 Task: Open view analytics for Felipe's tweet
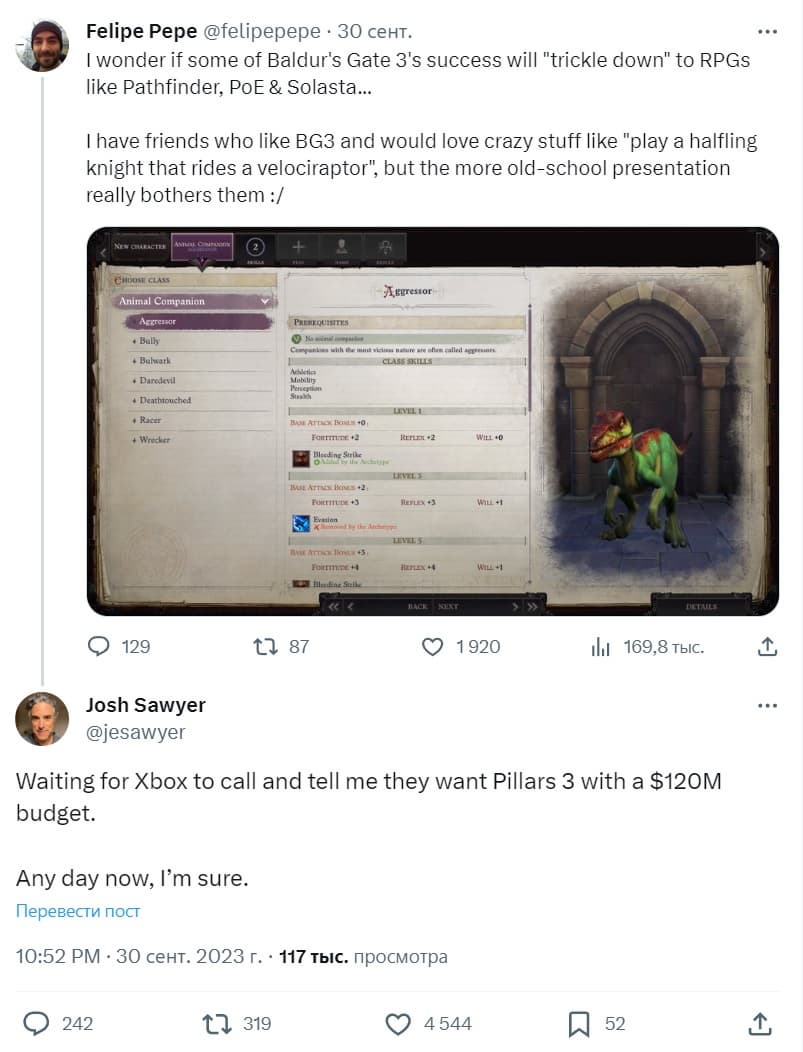(x=601, y=647)
